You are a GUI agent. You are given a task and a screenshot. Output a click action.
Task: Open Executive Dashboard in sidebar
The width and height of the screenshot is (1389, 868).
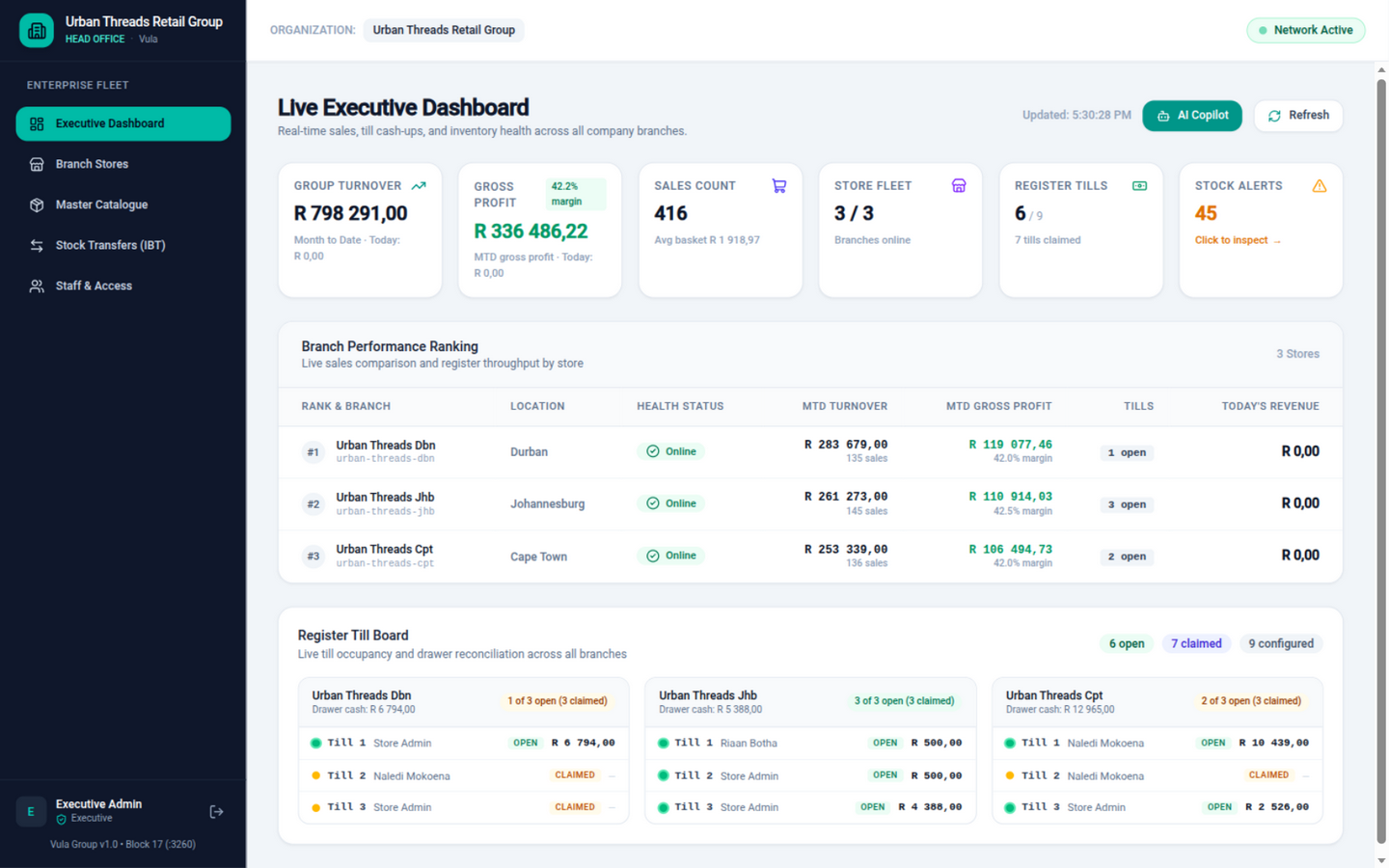123,123
